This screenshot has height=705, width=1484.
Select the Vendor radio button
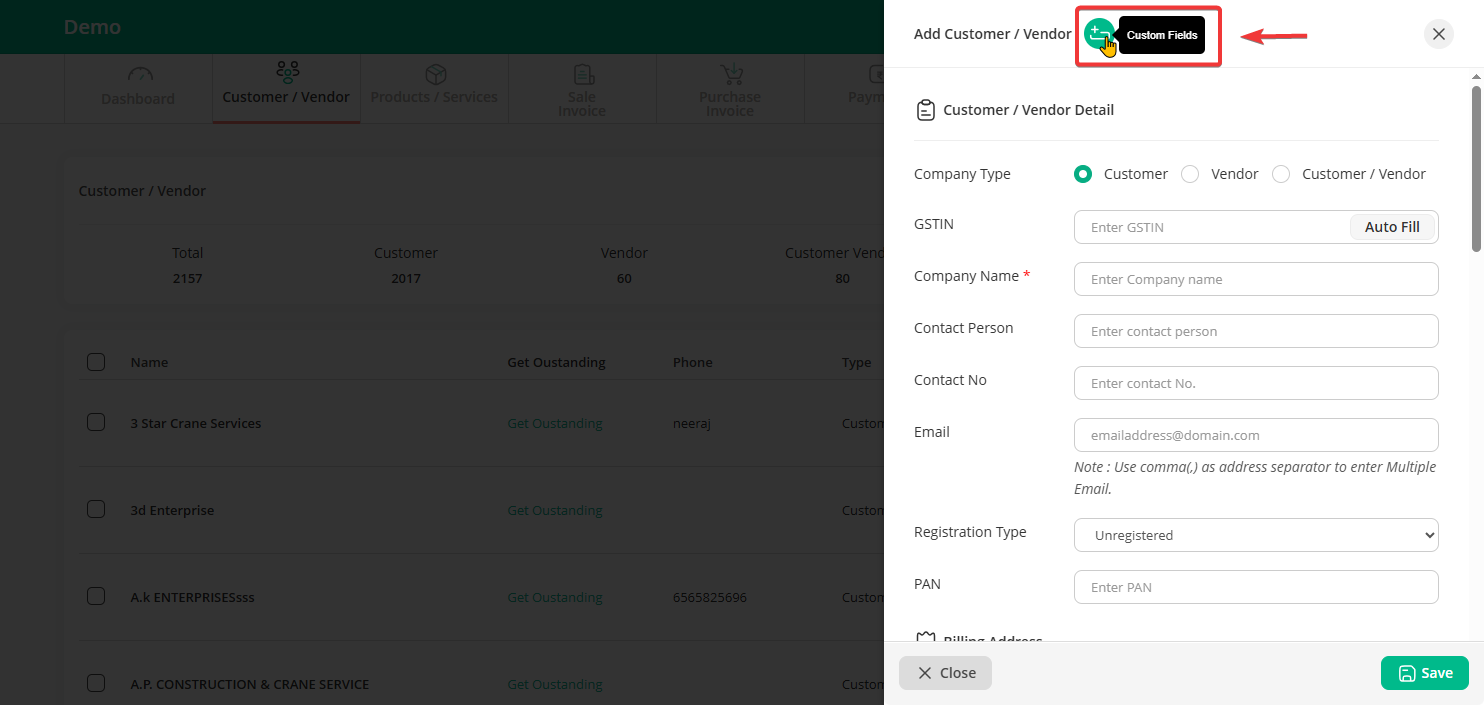point(1190,174)
